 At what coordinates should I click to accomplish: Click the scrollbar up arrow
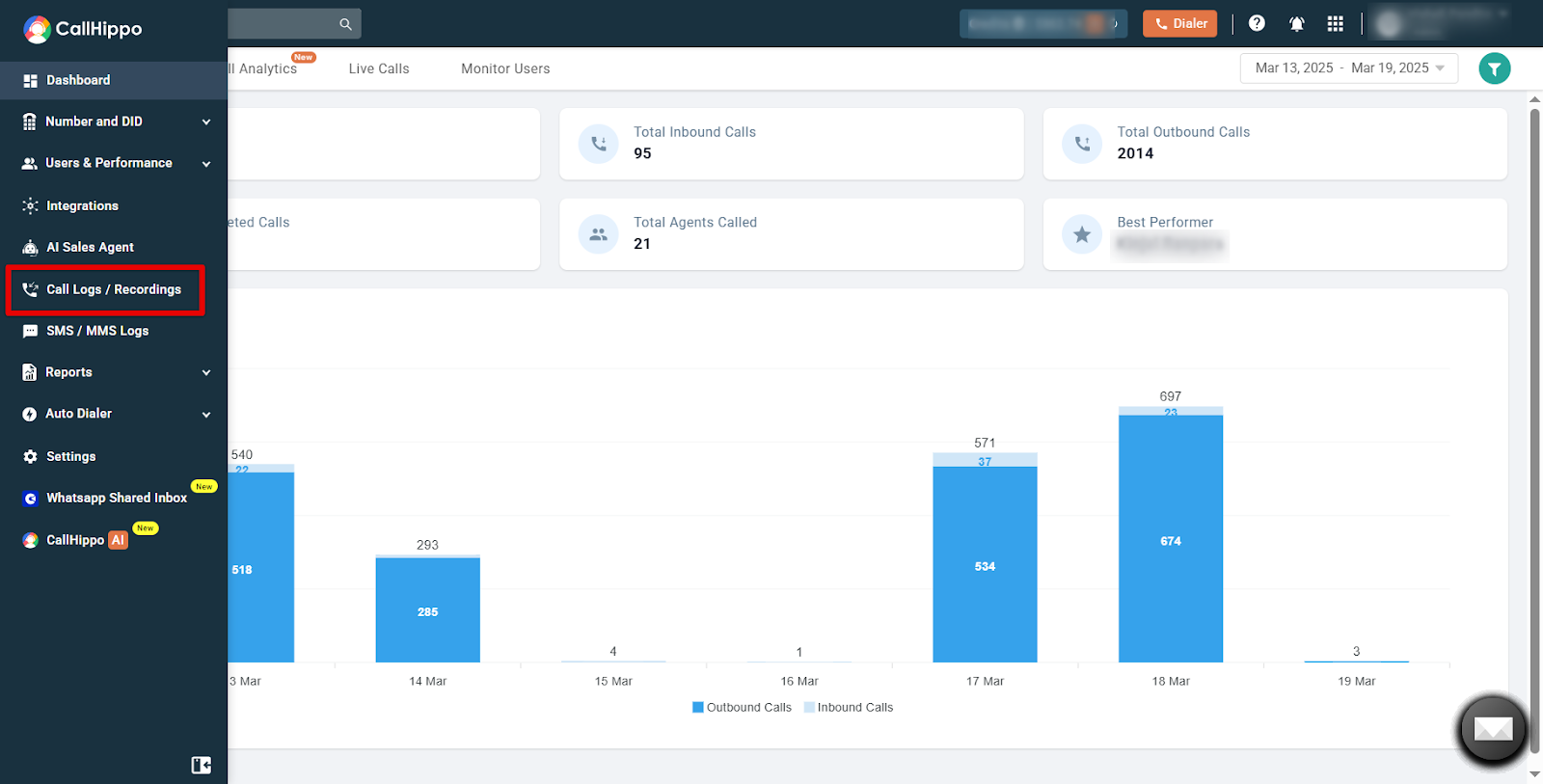pyautogui.click(x=1534, y=99)
